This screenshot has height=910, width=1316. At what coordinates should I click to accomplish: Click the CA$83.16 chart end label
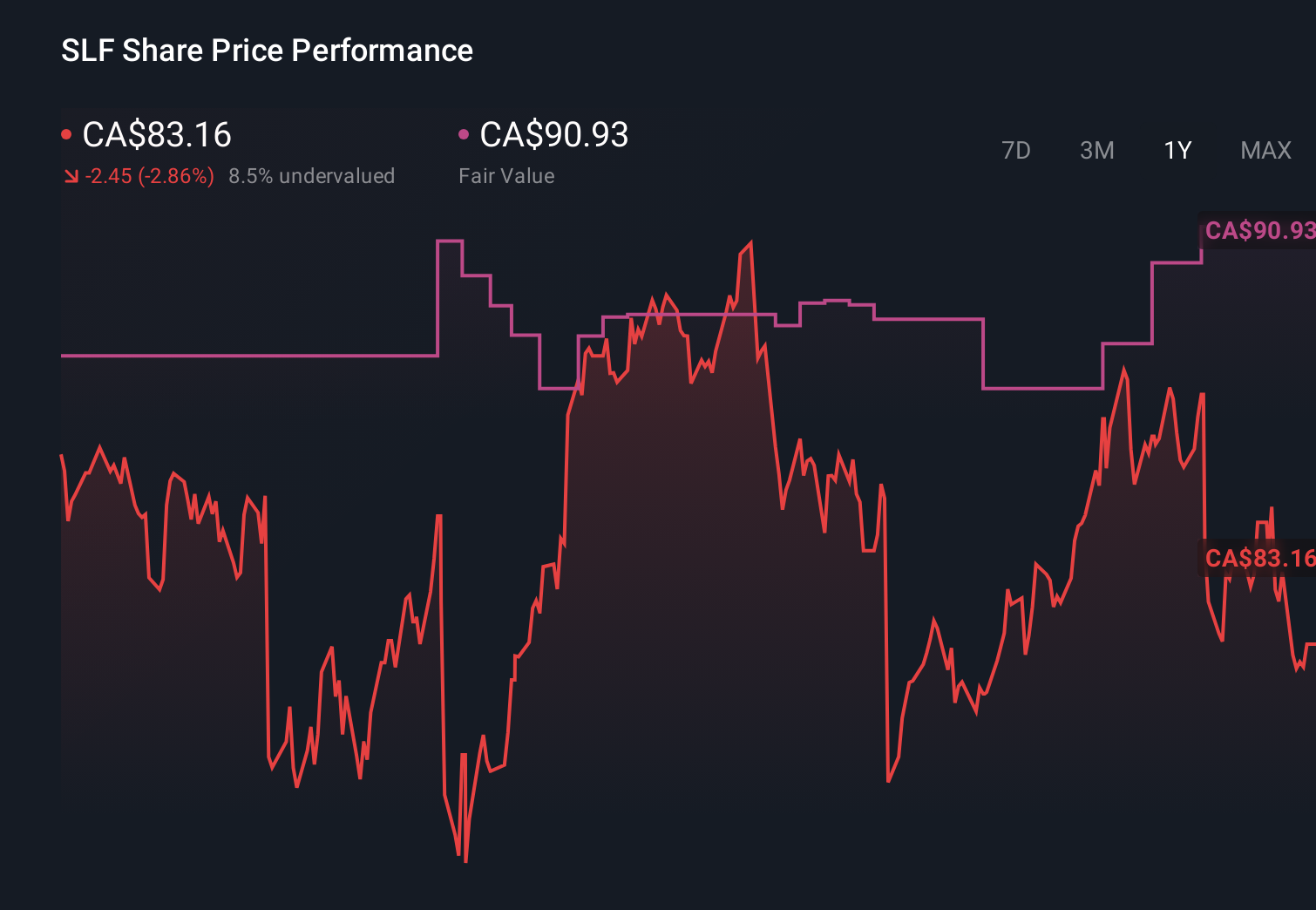coord(1258,558)
